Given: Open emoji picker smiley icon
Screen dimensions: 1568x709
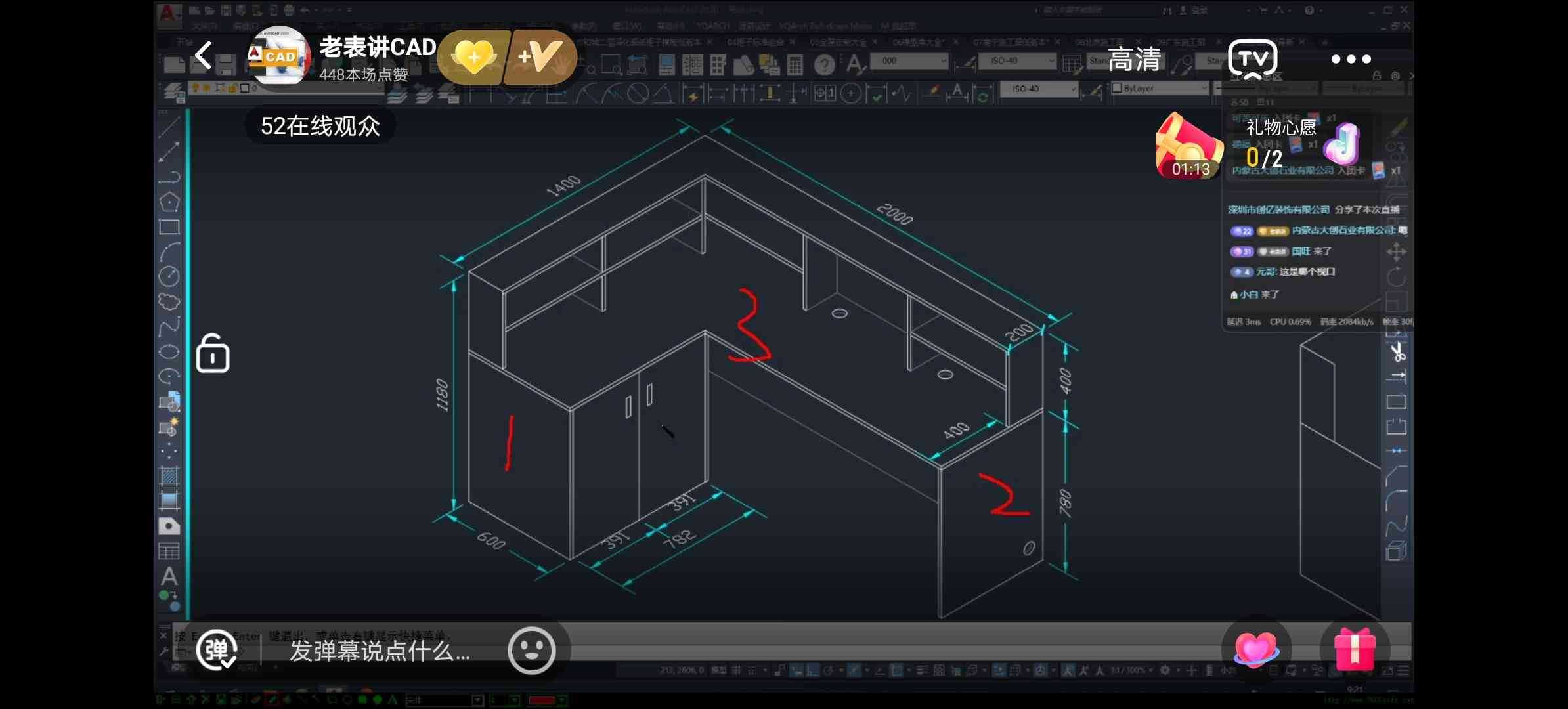Looking at the screenshot, I should [531, 650].
